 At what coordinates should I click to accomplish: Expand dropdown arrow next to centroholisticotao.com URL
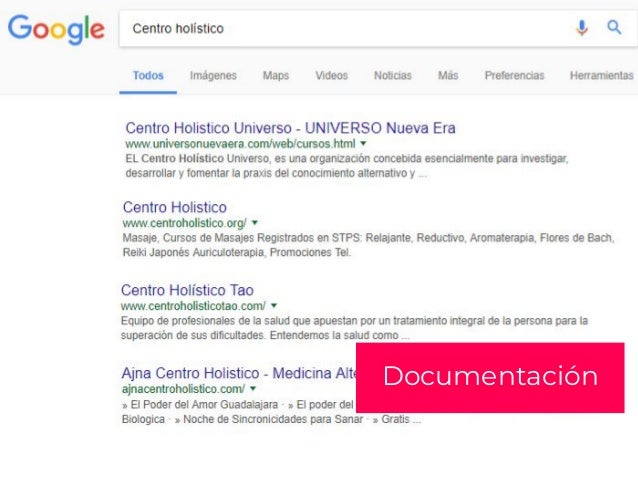[x=274, y=305]
